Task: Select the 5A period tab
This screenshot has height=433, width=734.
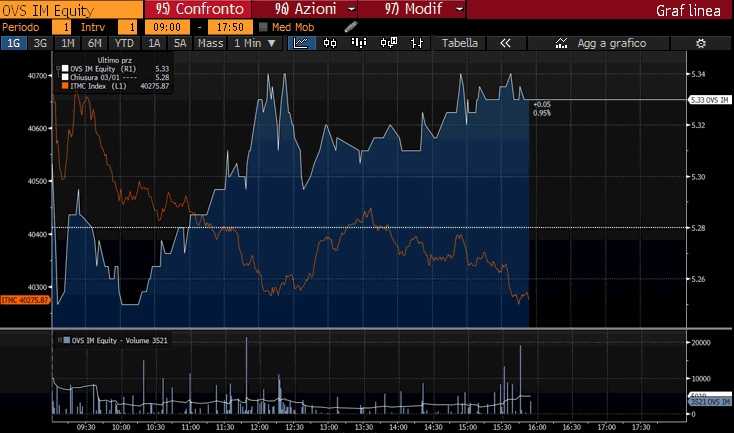Action: (180, 43)
